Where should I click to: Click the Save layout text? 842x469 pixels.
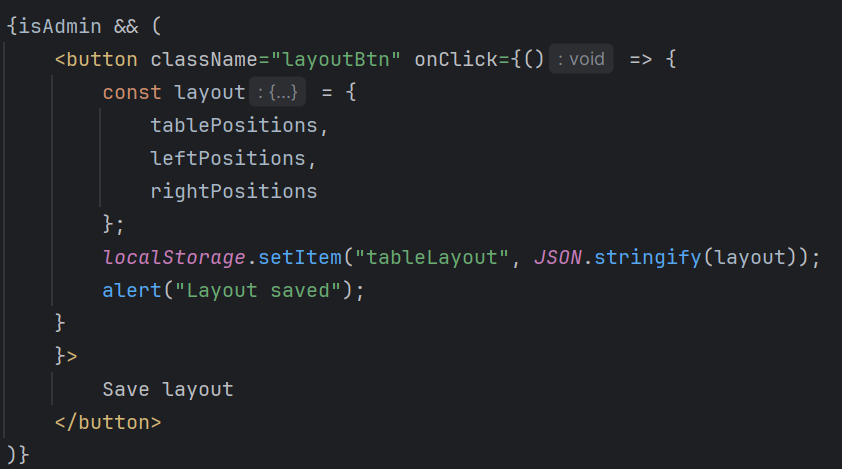point(168,389)
